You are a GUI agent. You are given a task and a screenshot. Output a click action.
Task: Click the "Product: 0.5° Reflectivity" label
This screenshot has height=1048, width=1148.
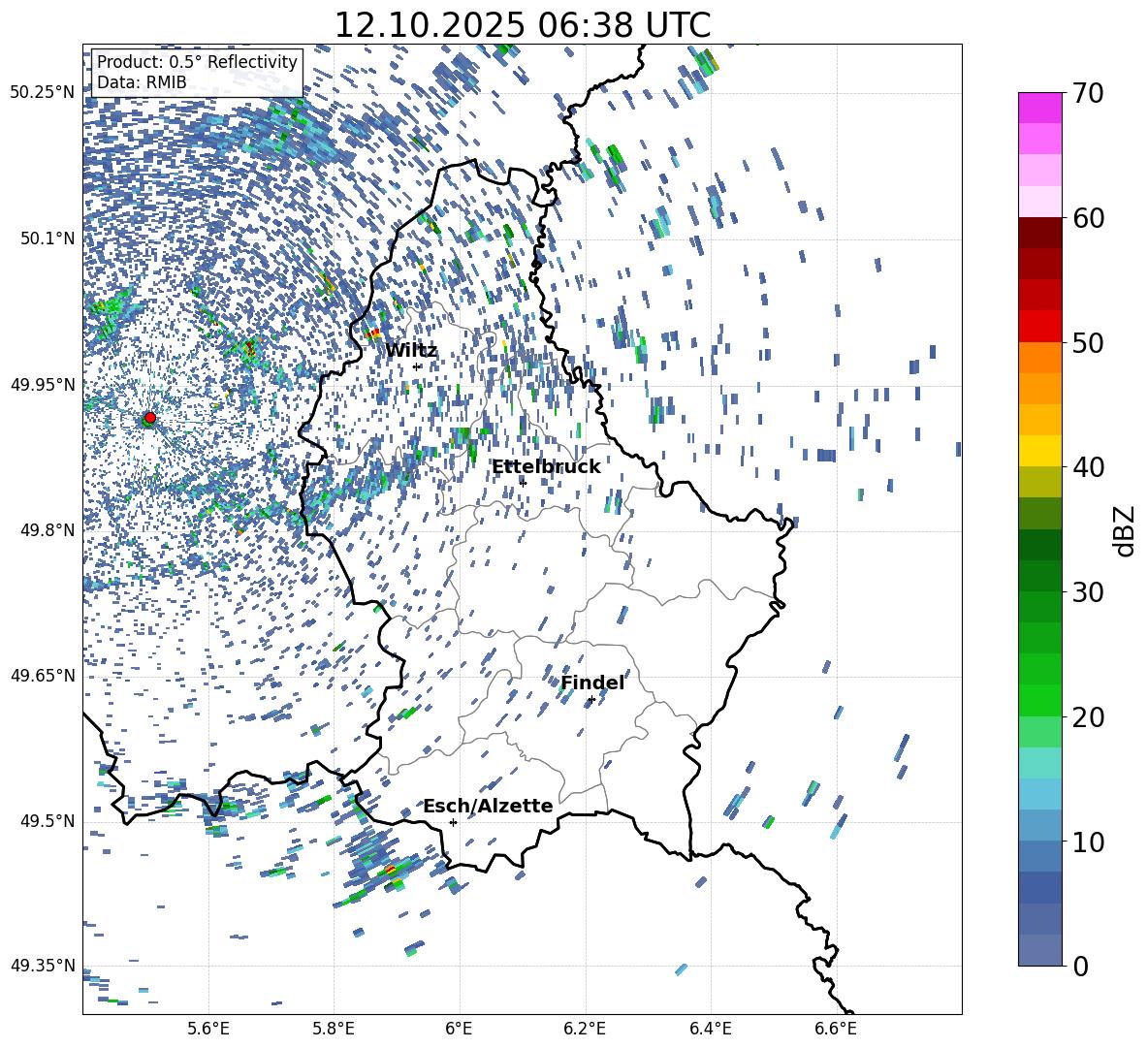point(197,61)
